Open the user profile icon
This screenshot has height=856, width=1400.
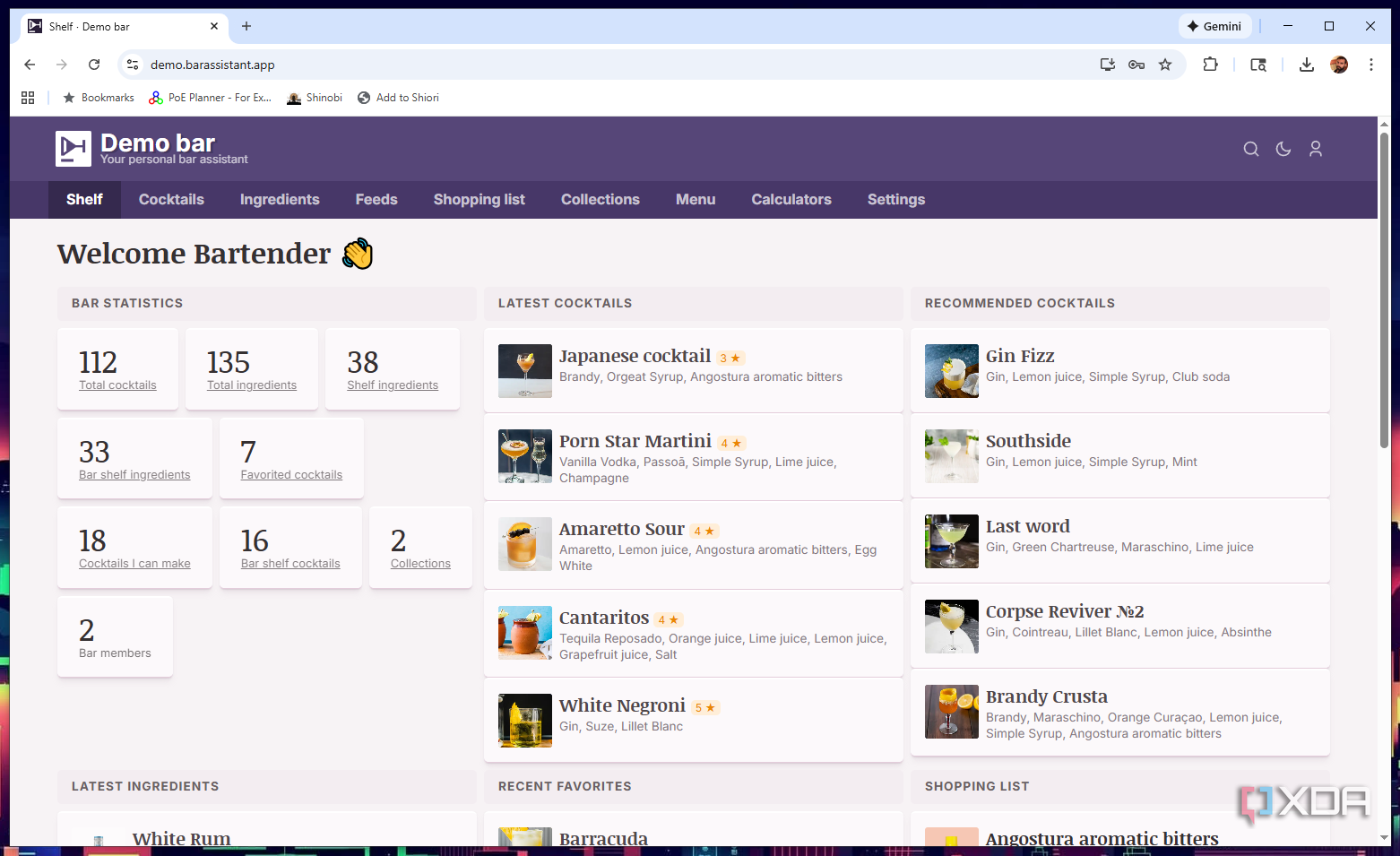tap(1316, 149)
